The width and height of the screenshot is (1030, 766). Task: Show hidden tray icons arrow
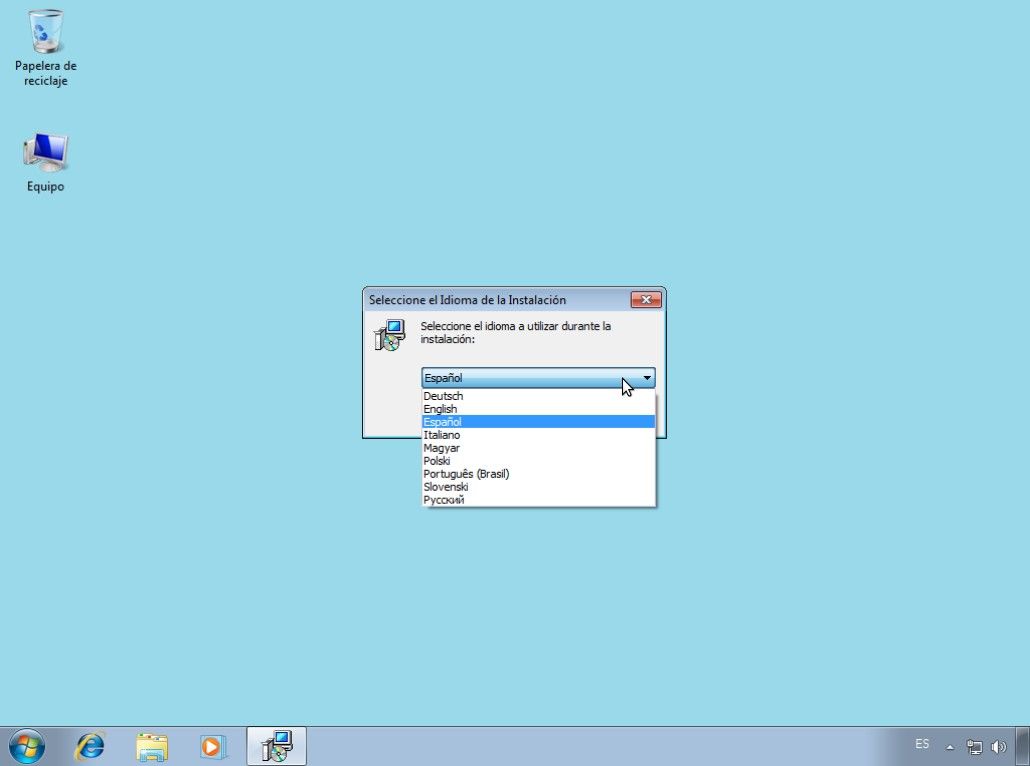click(x=950, y=747)
